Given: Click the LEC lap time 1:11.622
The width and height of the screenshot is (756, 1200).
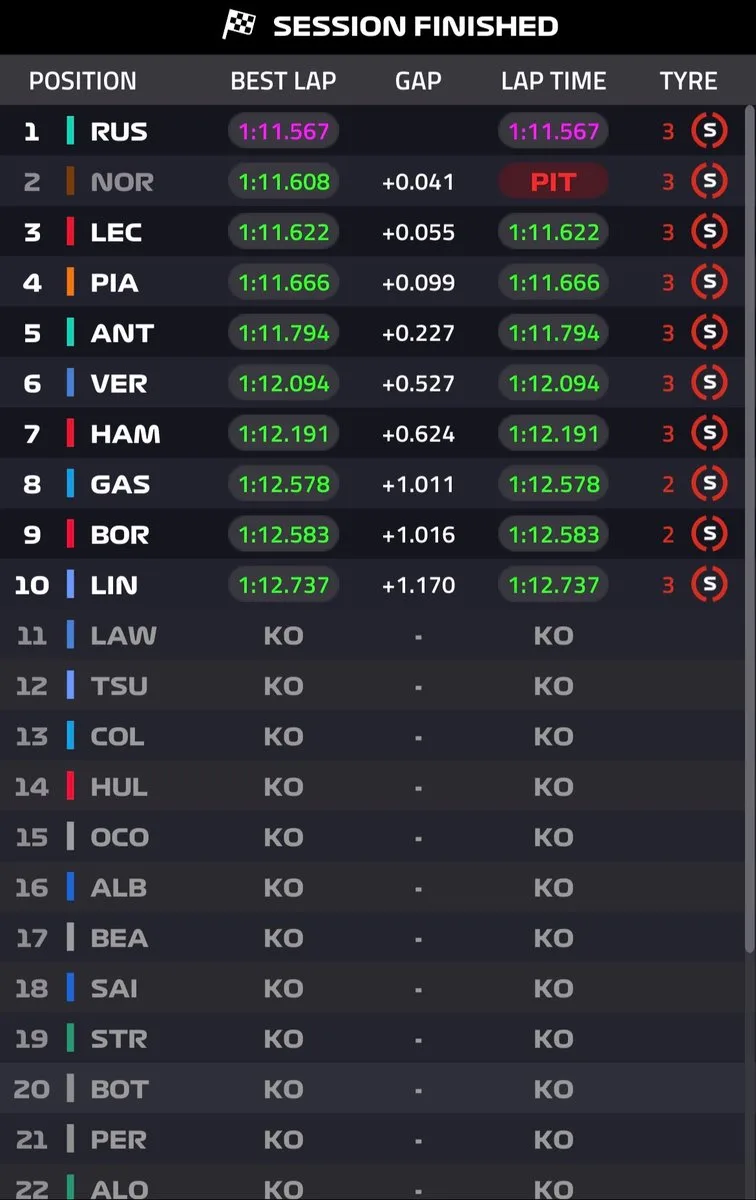Looking at the screenshot, I should click(553, 232).
